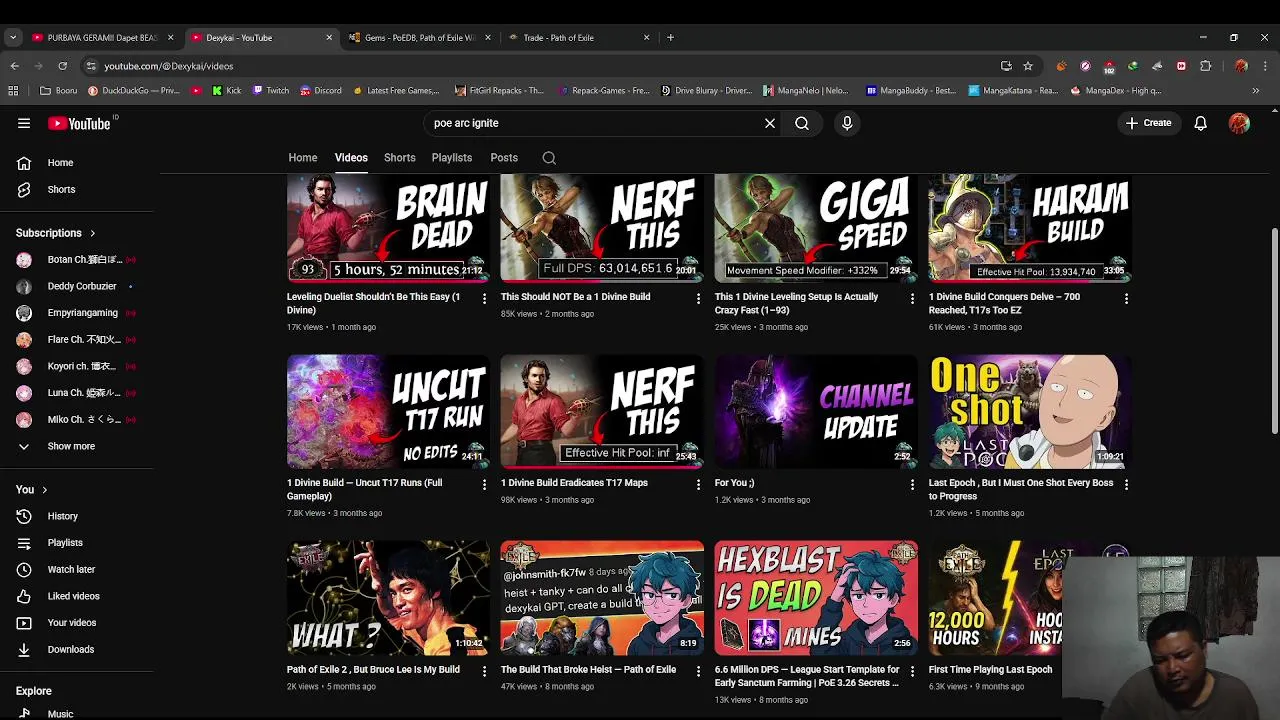Go back with browser arrow
Viewport: 1280px width, 720px height.
tap(14, 66)
